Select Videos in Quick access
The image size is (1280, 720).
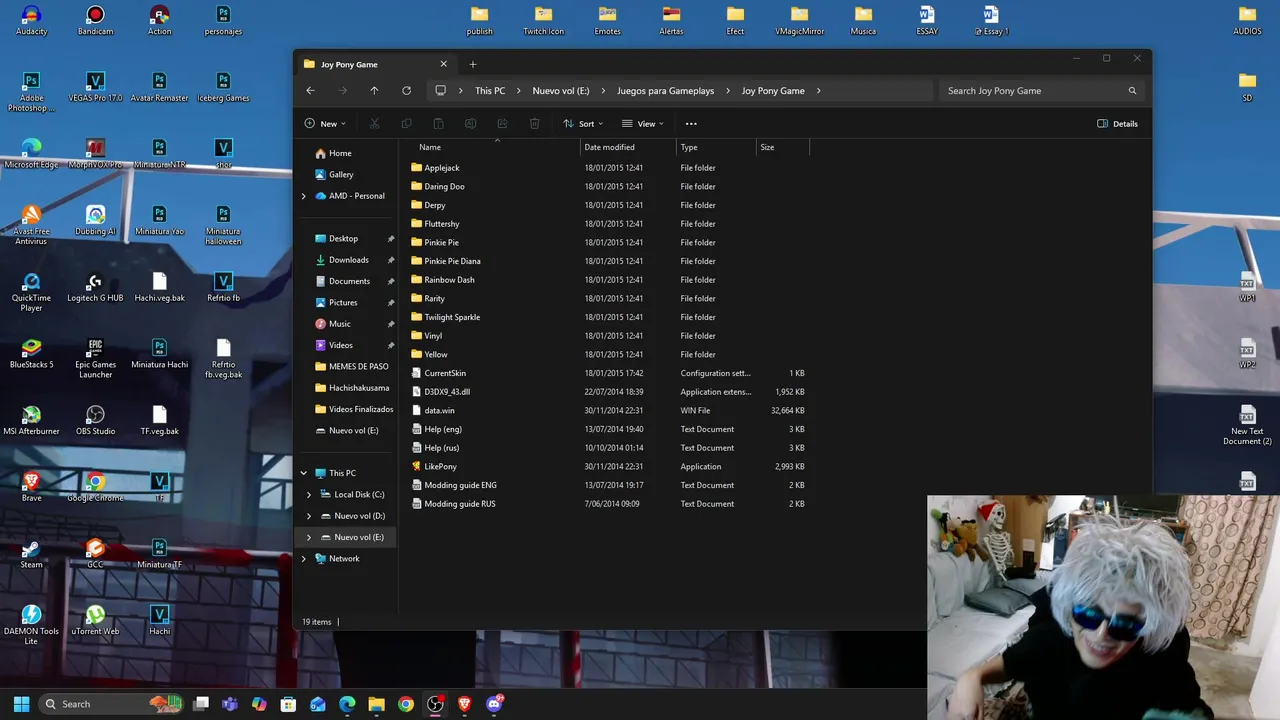(x=341, y=345)
